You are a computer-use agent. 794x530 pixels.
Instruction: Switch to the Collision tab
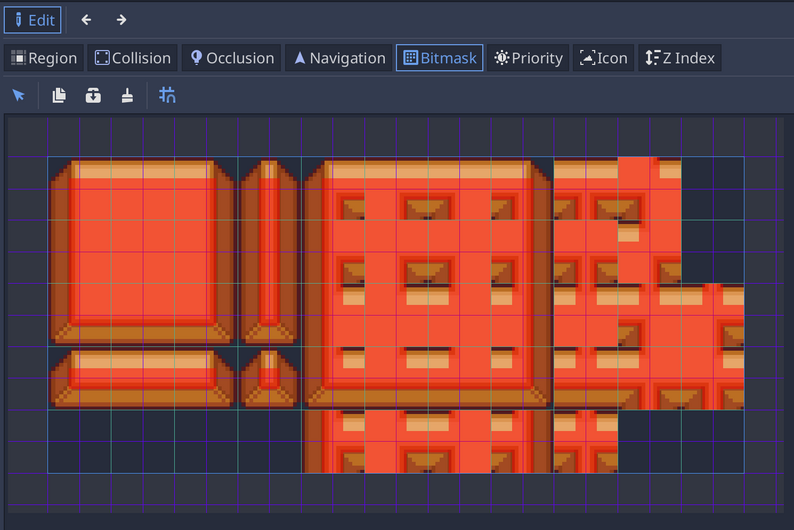point(133,58)
